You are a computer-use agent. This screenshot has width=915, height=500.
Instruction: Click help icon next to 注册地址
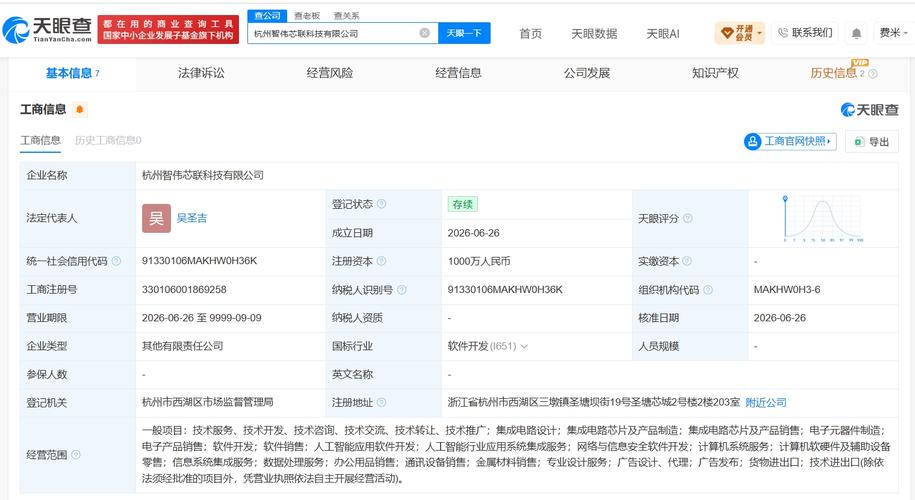381,402
